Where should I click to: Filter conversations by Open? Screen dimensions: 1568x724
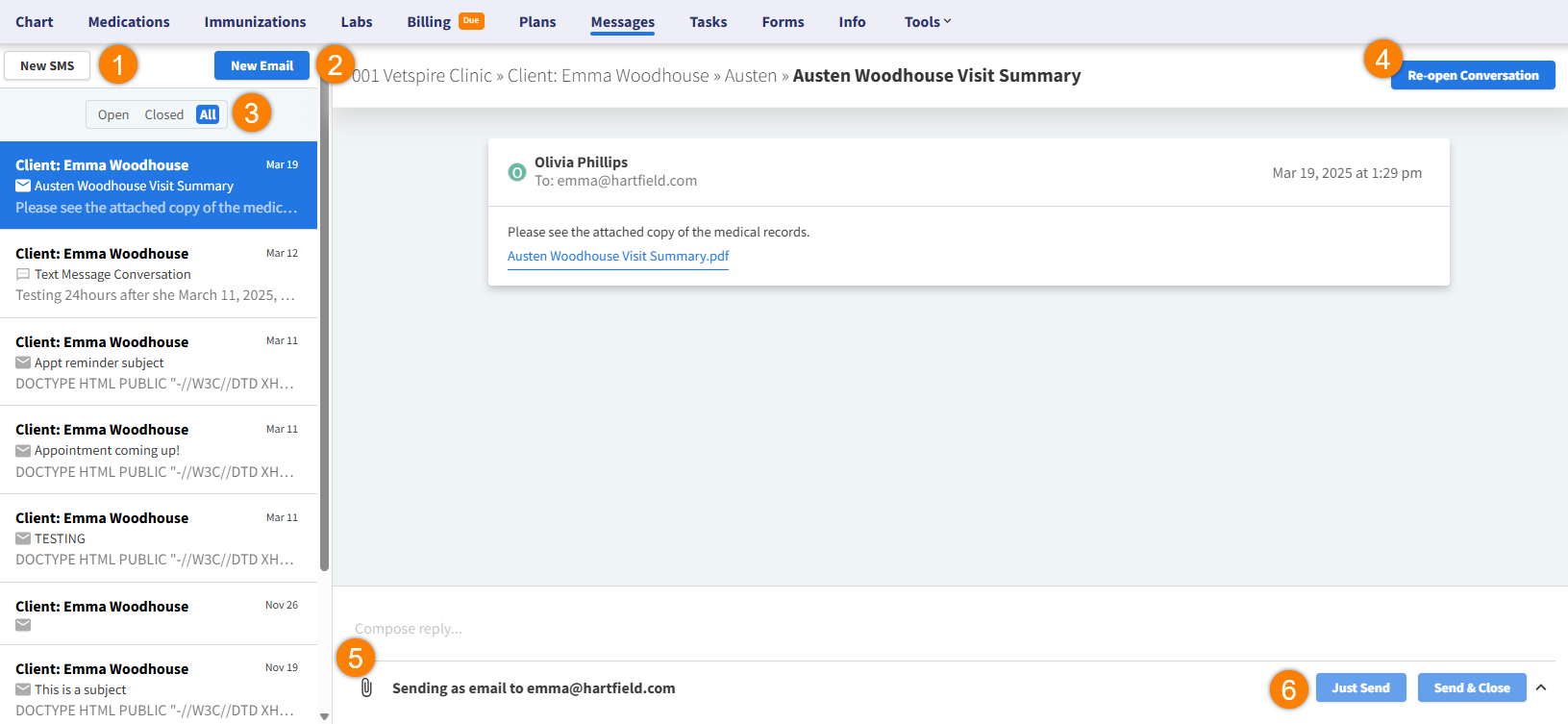pyautogui.click(x=113, y=114)
